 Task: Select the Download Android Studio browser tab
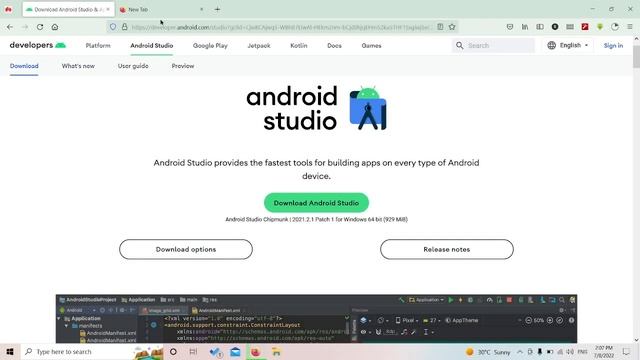point(68,9)
